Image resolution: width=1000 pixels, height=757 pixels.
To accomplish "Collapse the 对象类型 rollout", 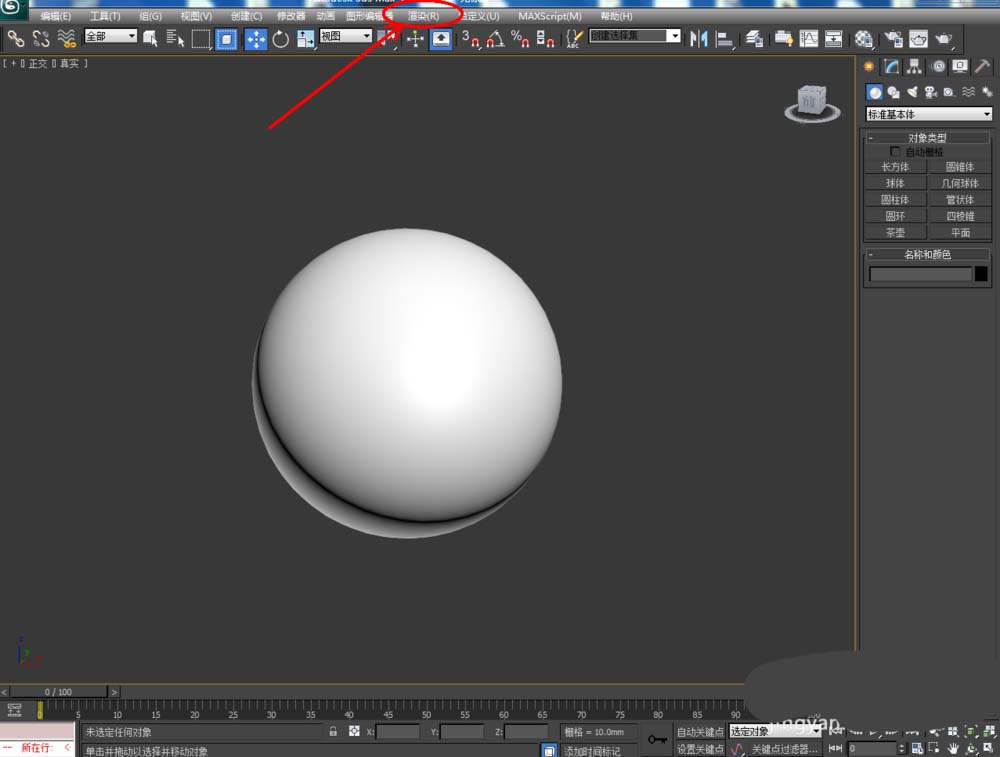I will point(928,138).
